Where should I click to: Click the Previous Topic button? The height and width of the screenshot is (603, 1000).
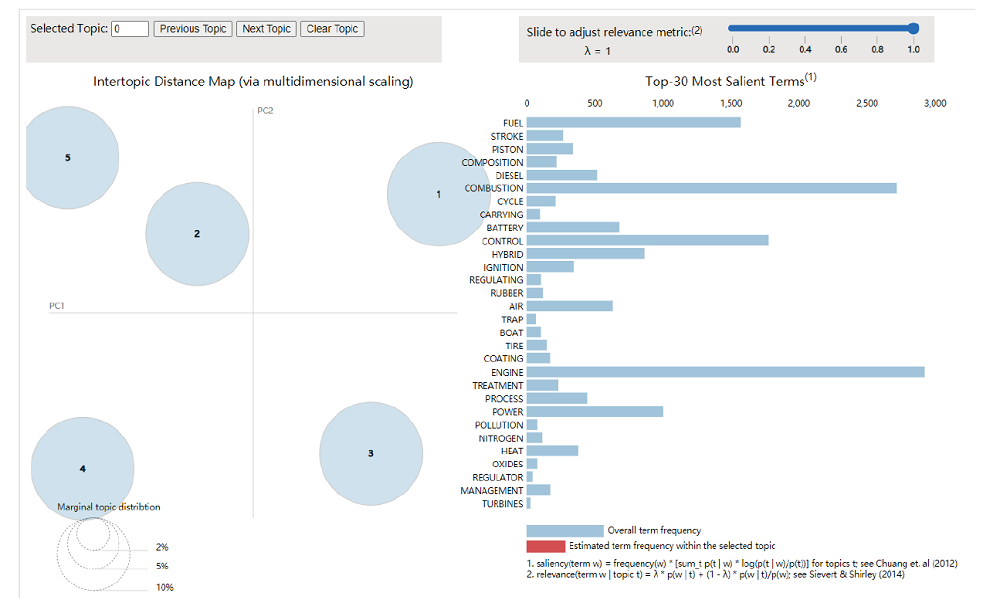[x=193, y=29]
